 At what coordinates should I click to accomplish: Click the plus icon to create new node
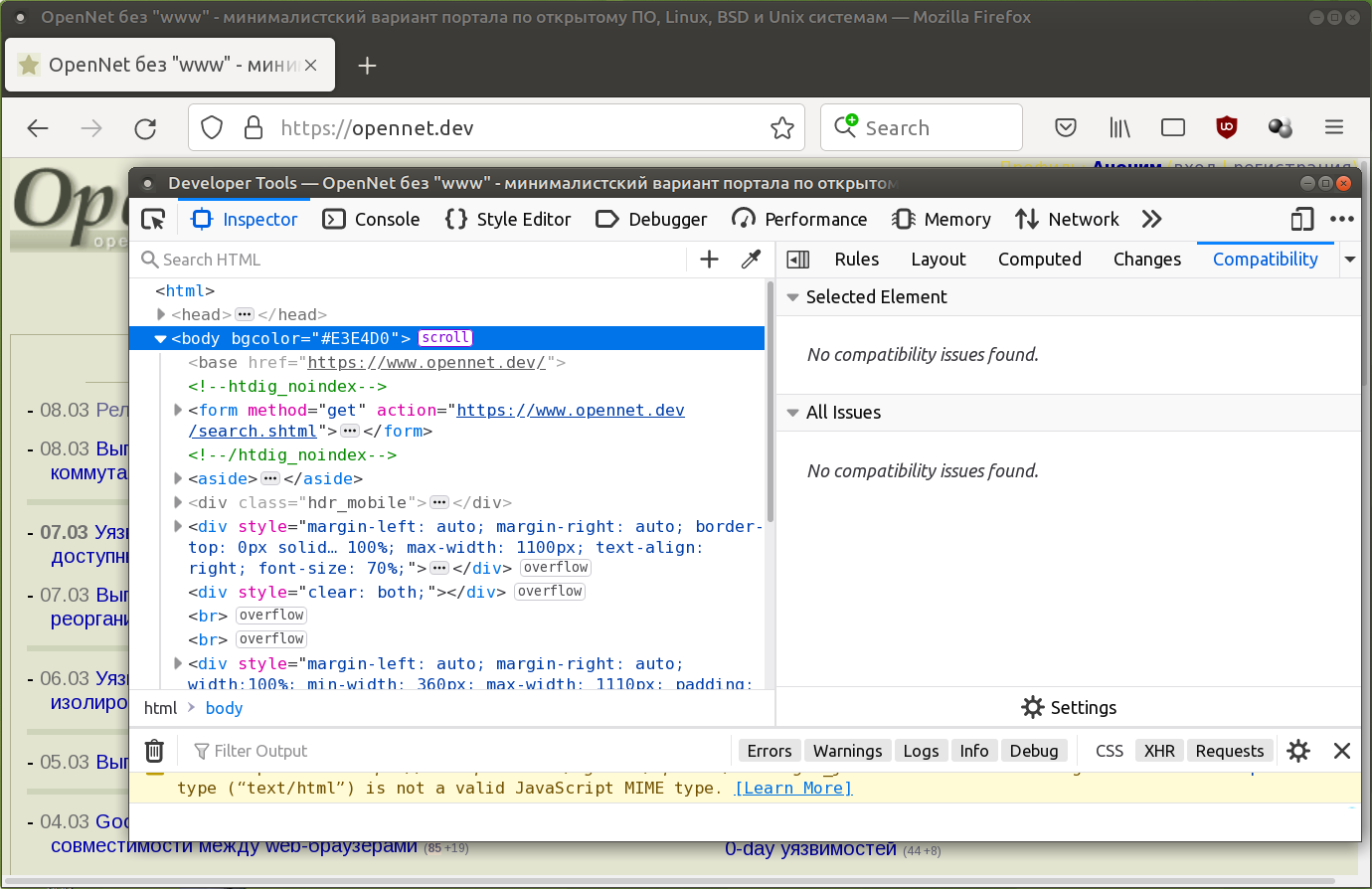point(709,260)
